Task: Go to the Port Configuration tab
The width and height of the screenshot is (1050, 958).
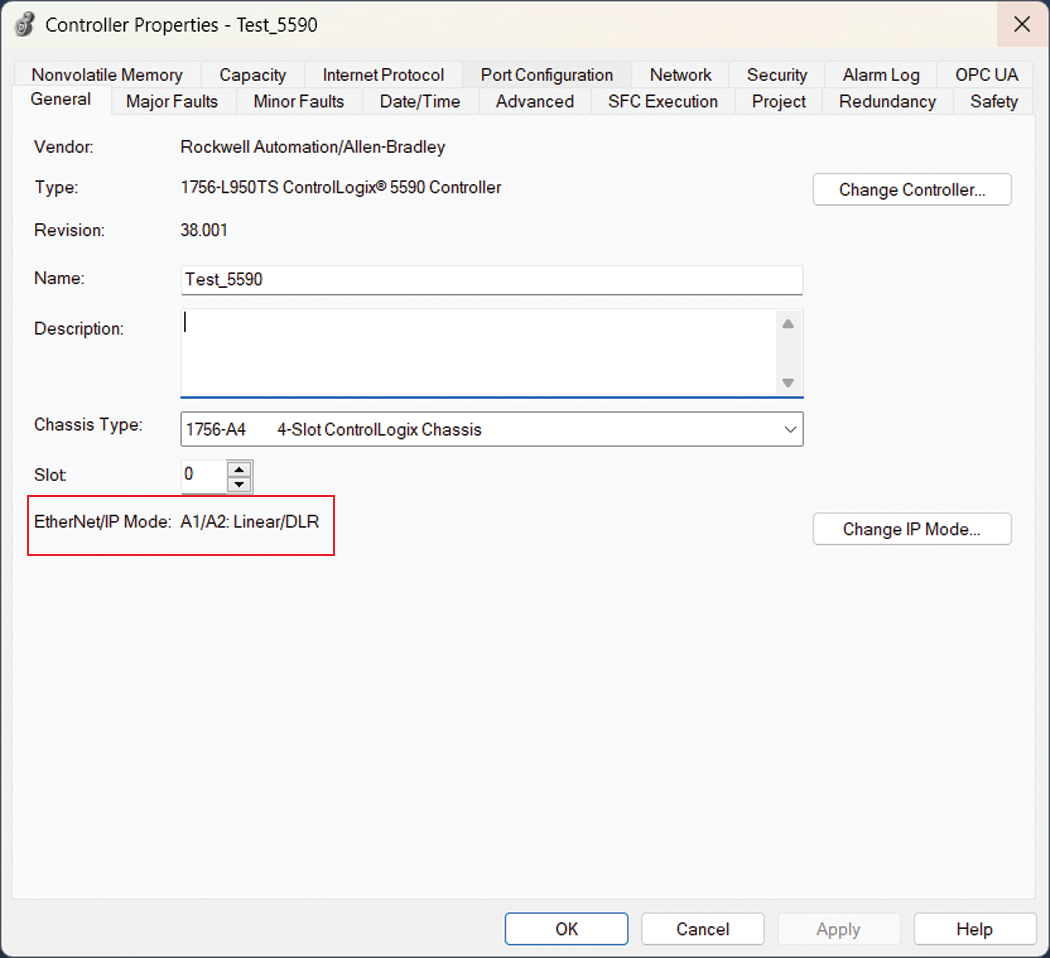Action: point(546,75)
